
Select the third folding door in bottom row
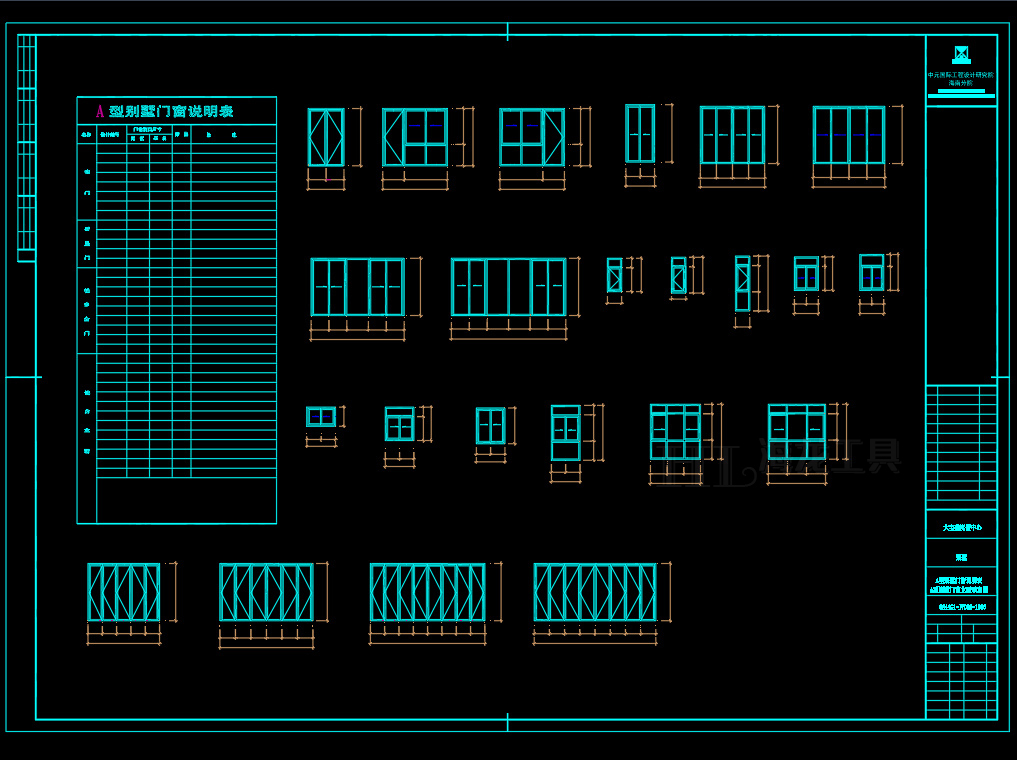point(427,592)
